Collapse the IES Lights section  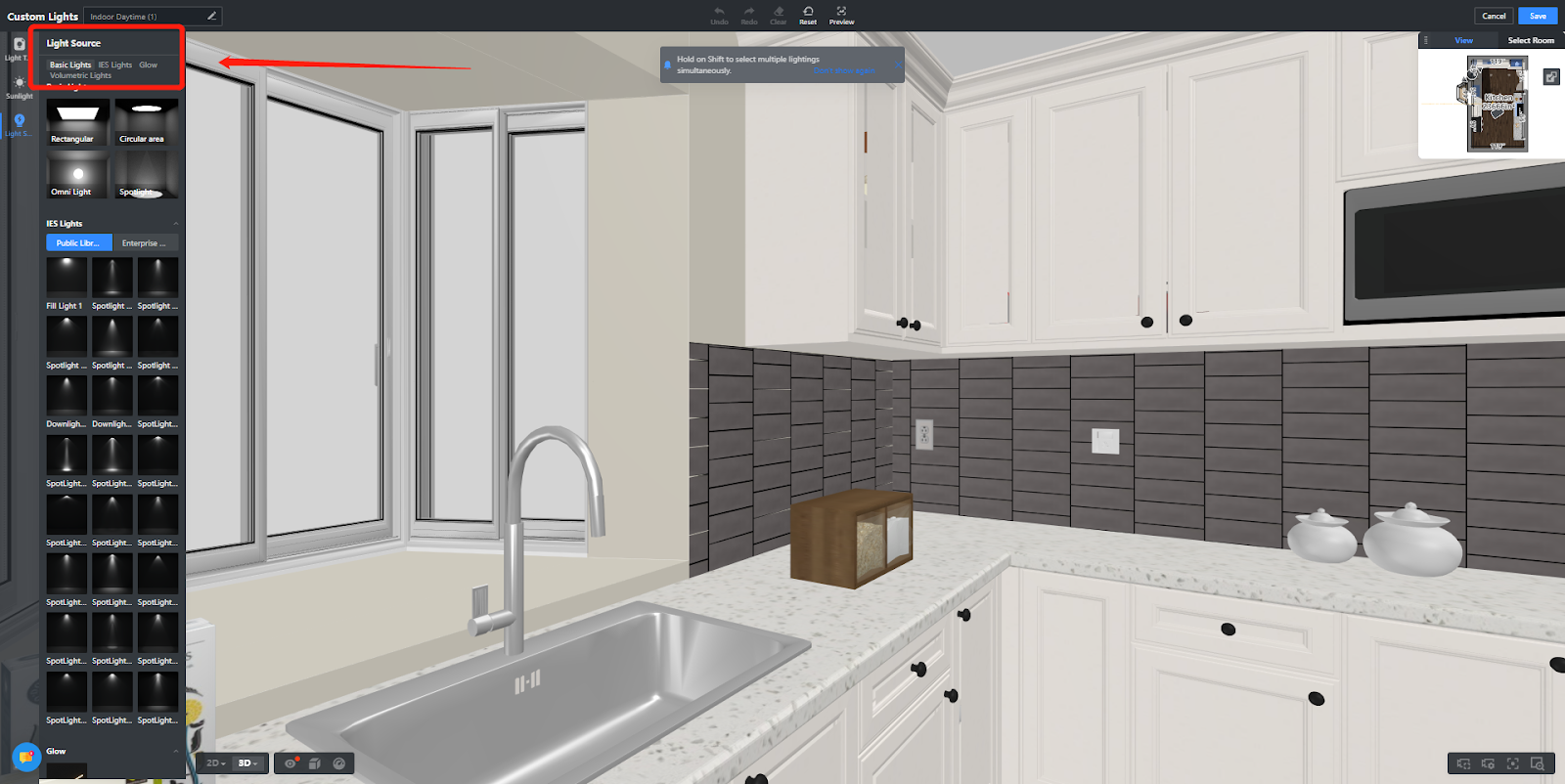176,224
